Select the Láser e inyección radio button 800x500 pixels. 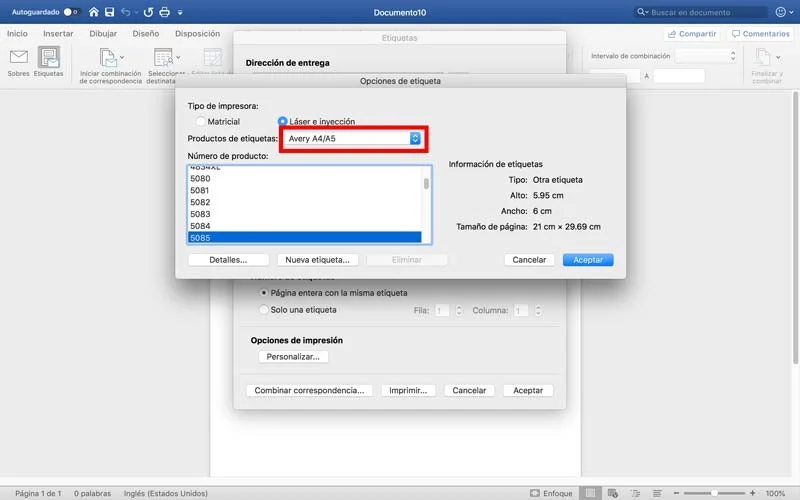tap(282, 121)
